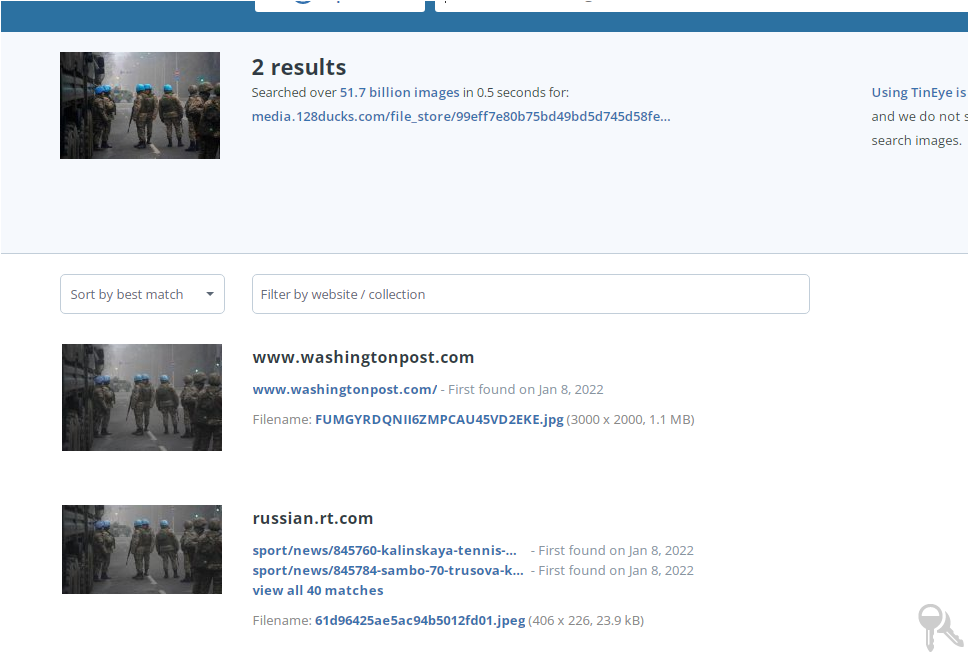Click the keys icon in the bottom corner
The width and height of the screenshot is (969, 668).
(940, 627)
